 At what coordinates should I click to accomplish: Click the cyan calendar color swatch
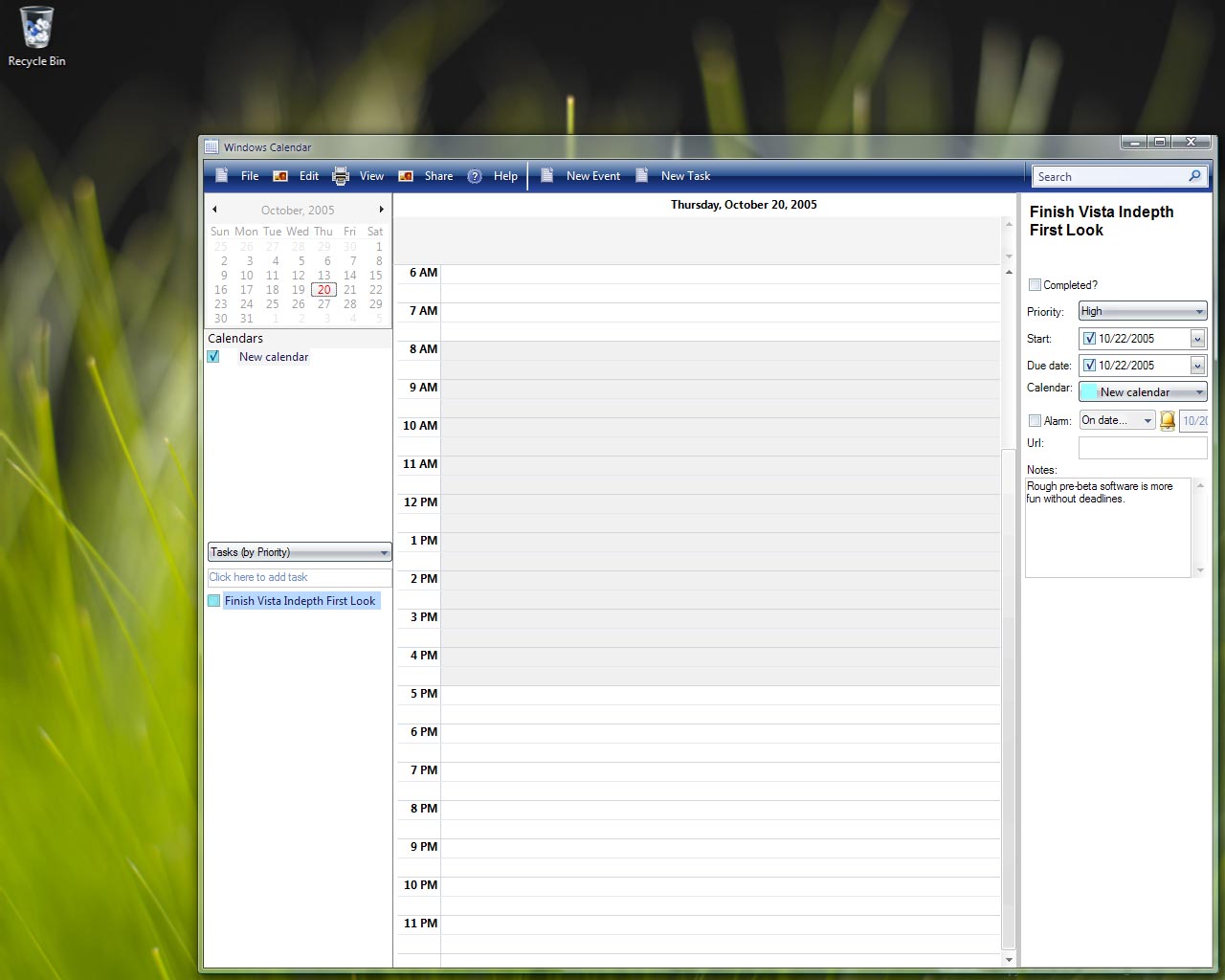point(1089,391)
